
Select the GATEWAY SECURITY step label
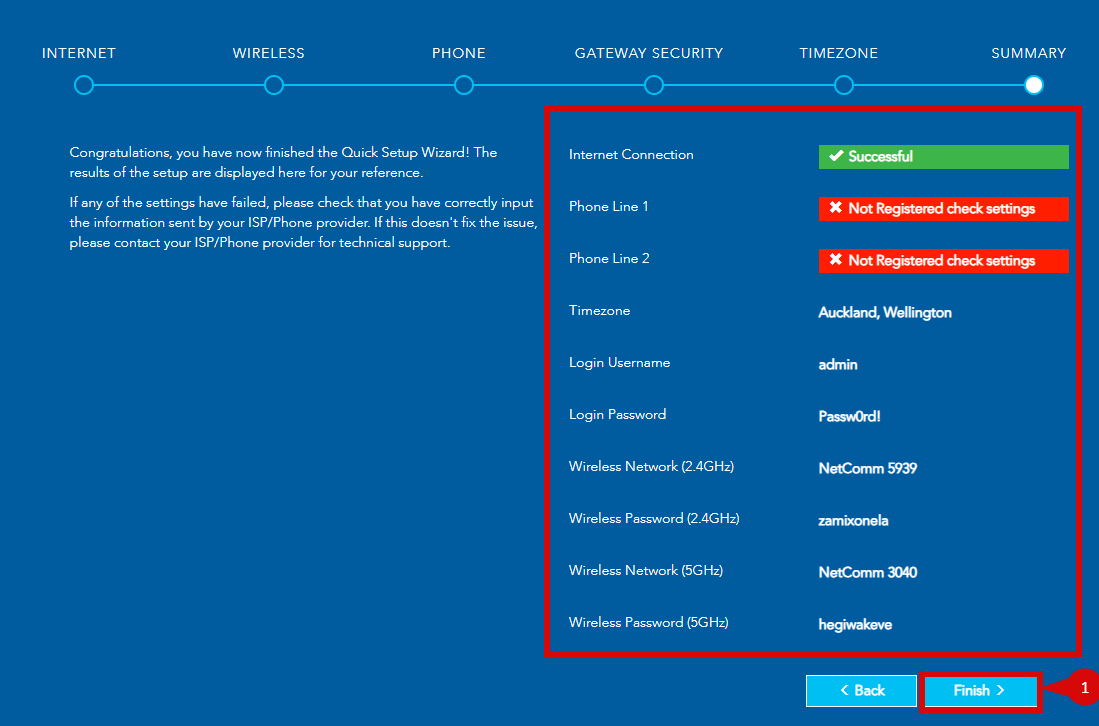[649, 53]
